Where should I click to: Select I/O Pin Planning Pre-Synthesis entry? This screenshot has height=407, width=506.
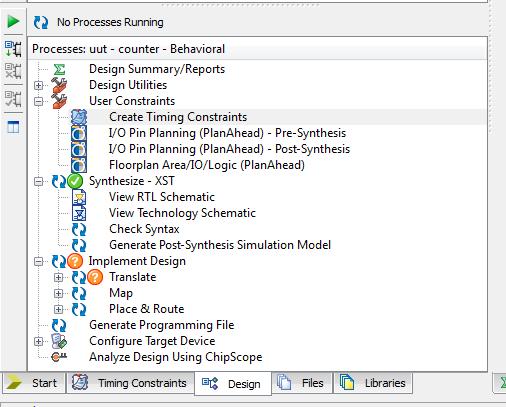pos(227,133)
